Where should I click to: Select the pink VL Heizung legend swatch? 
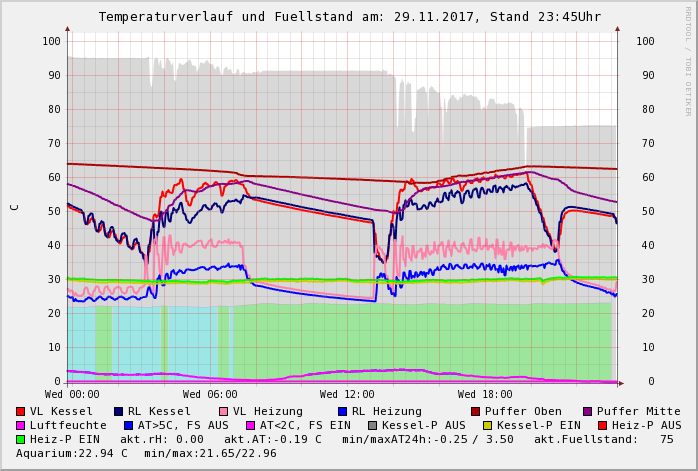pos(223,411)
